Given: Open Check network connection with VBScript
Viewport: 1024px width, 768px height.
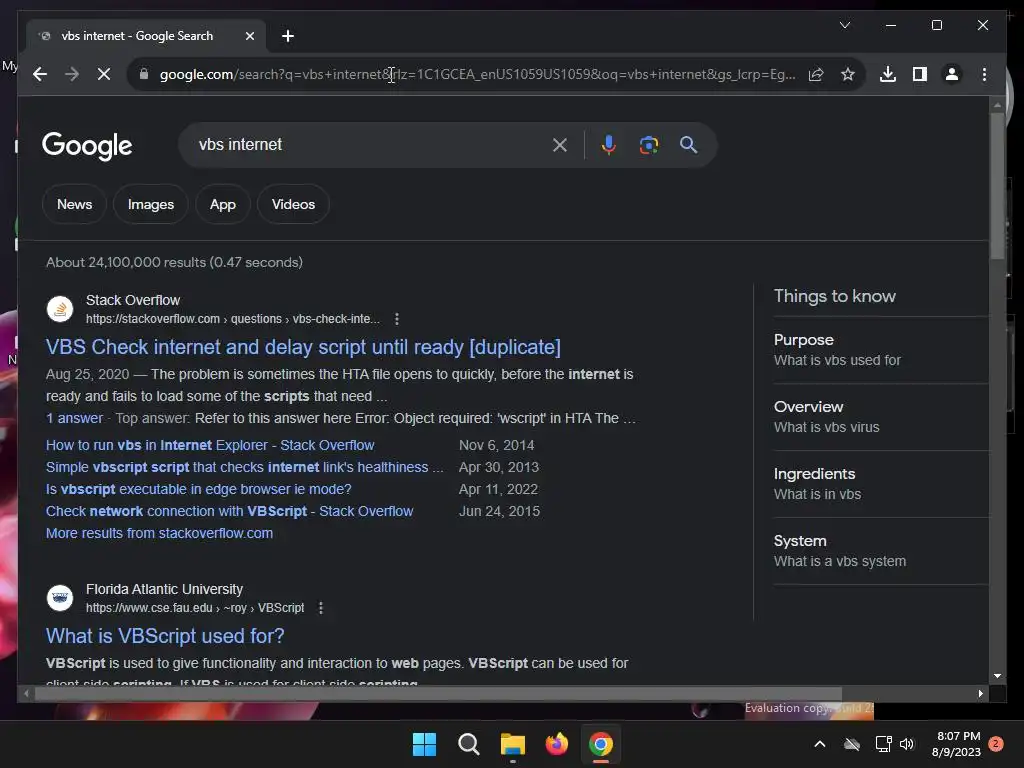Looking at the screenshot, I should coord(229,511).
